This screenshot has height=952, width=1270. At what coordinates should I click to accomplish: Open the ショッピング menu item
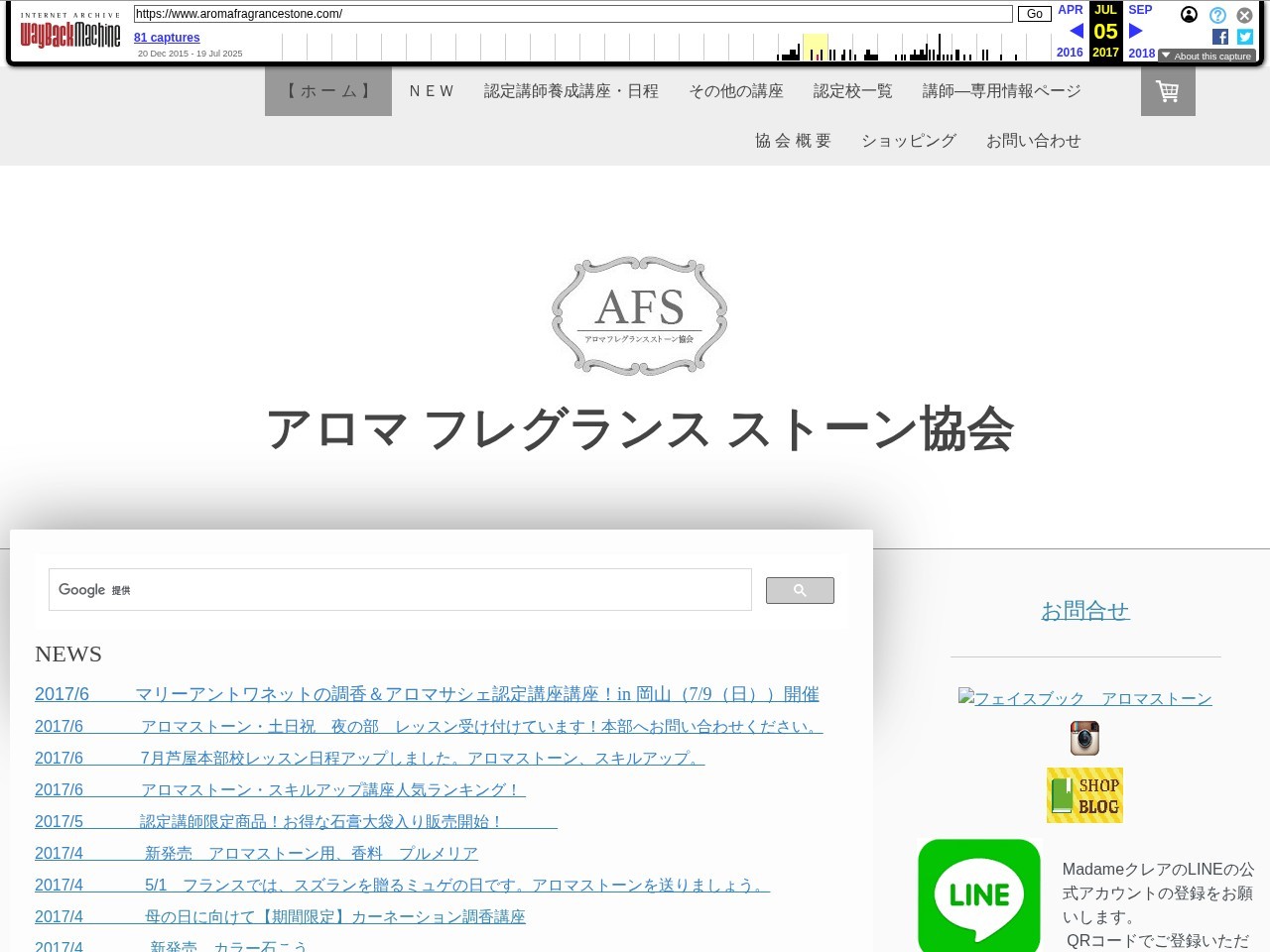coord(908,141)
